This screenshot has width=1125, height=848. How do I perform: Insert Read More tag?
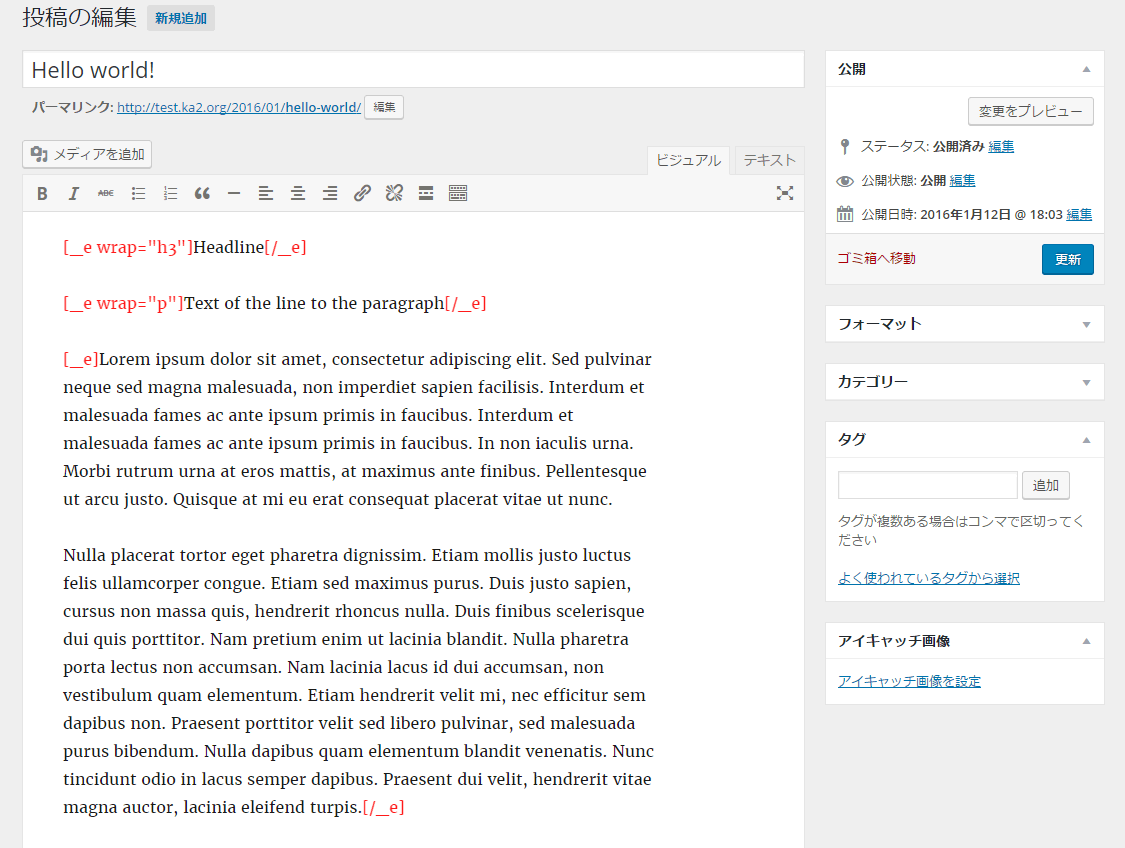click(x=426, y=194)
